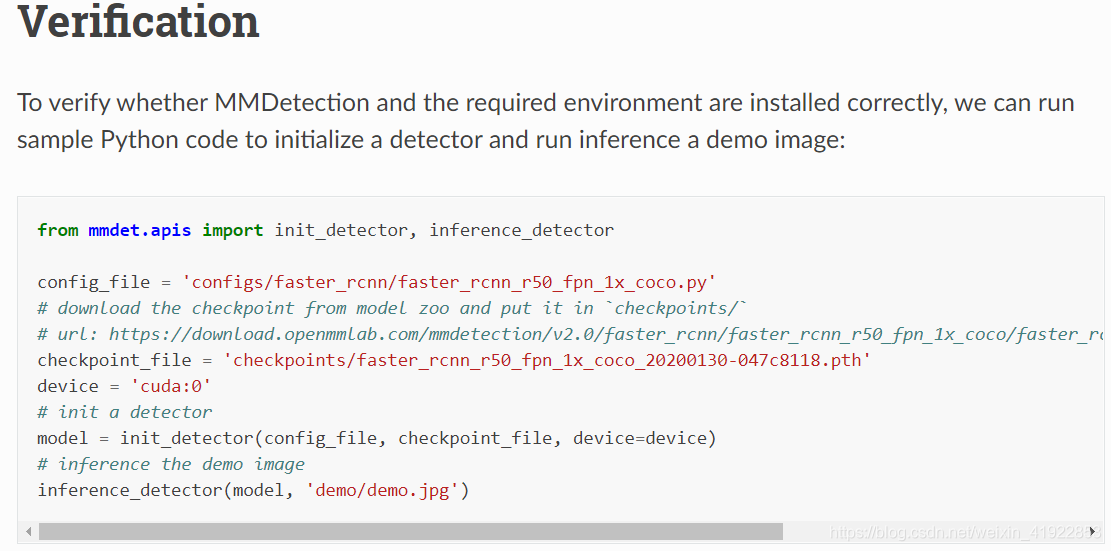The width and height of the screenshot is (1111, 551).
Task: Click empty scrollbar track right of thumb
Action: (x=934, y=531)
